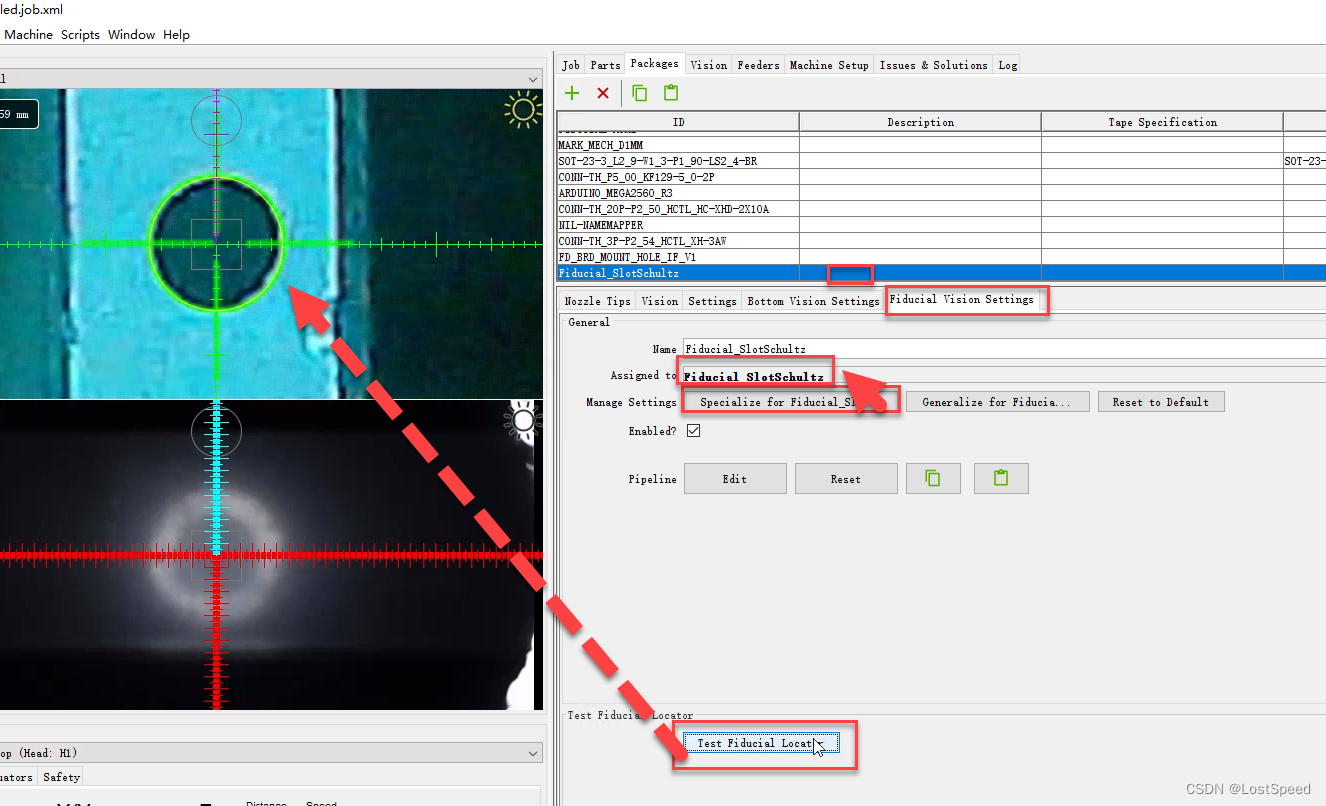Switch to the Vision tab in the top row
The image size is (1326, 806).
[x=708, y=65]
